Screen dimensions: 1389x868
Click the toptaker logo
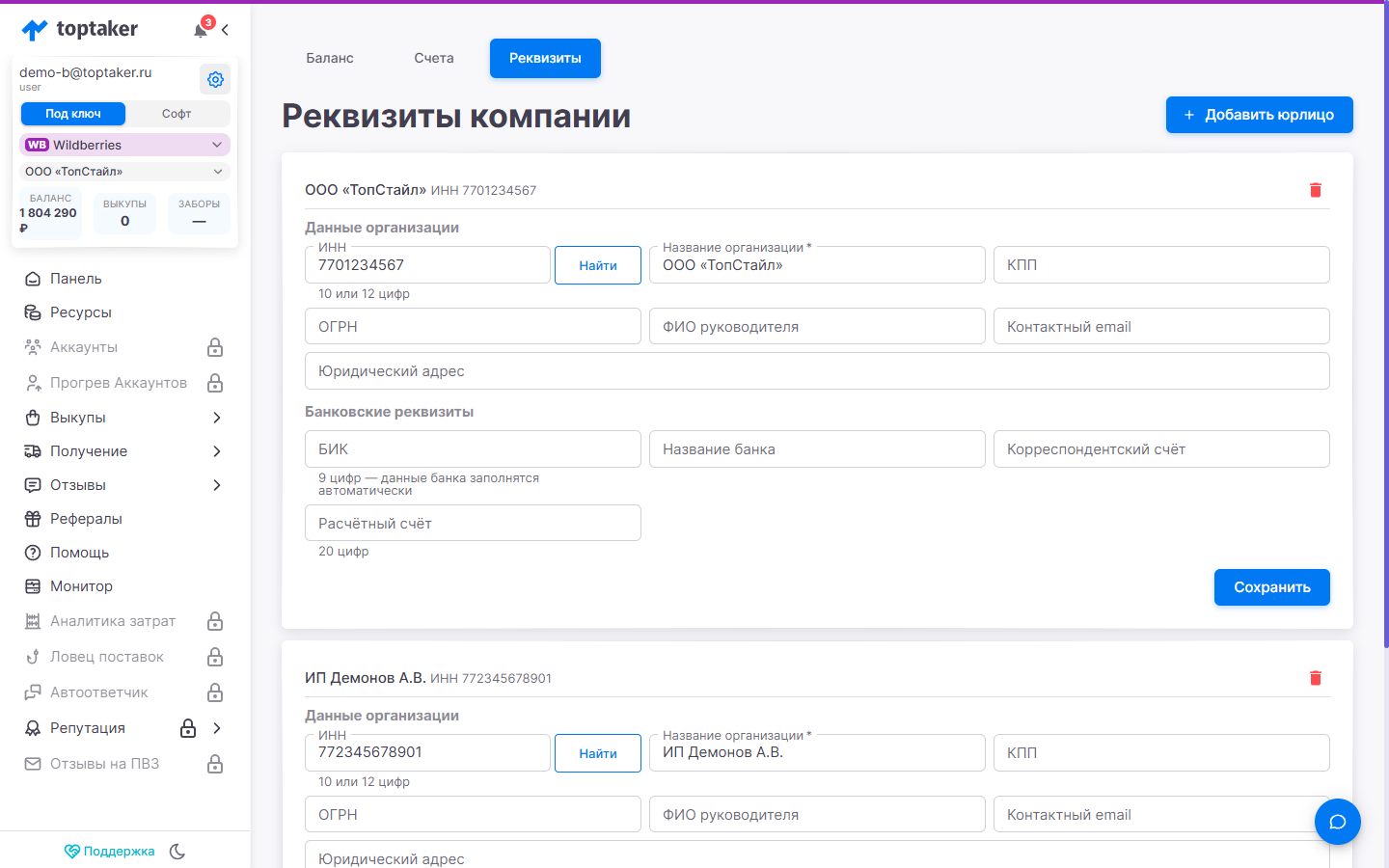(x=79, y=29)
